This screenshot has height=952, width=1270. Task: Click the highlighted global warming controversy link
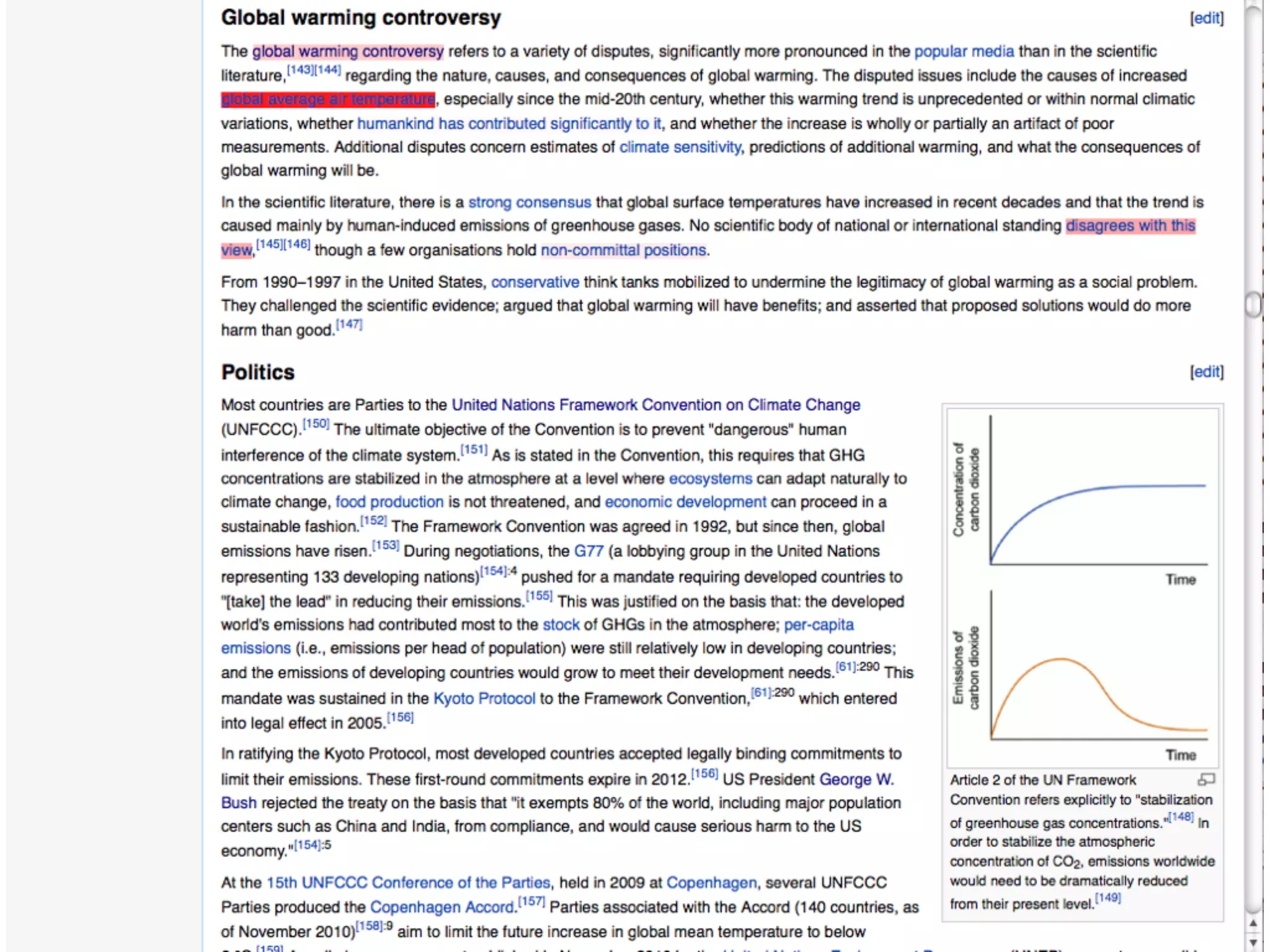[x=348, y=51]
